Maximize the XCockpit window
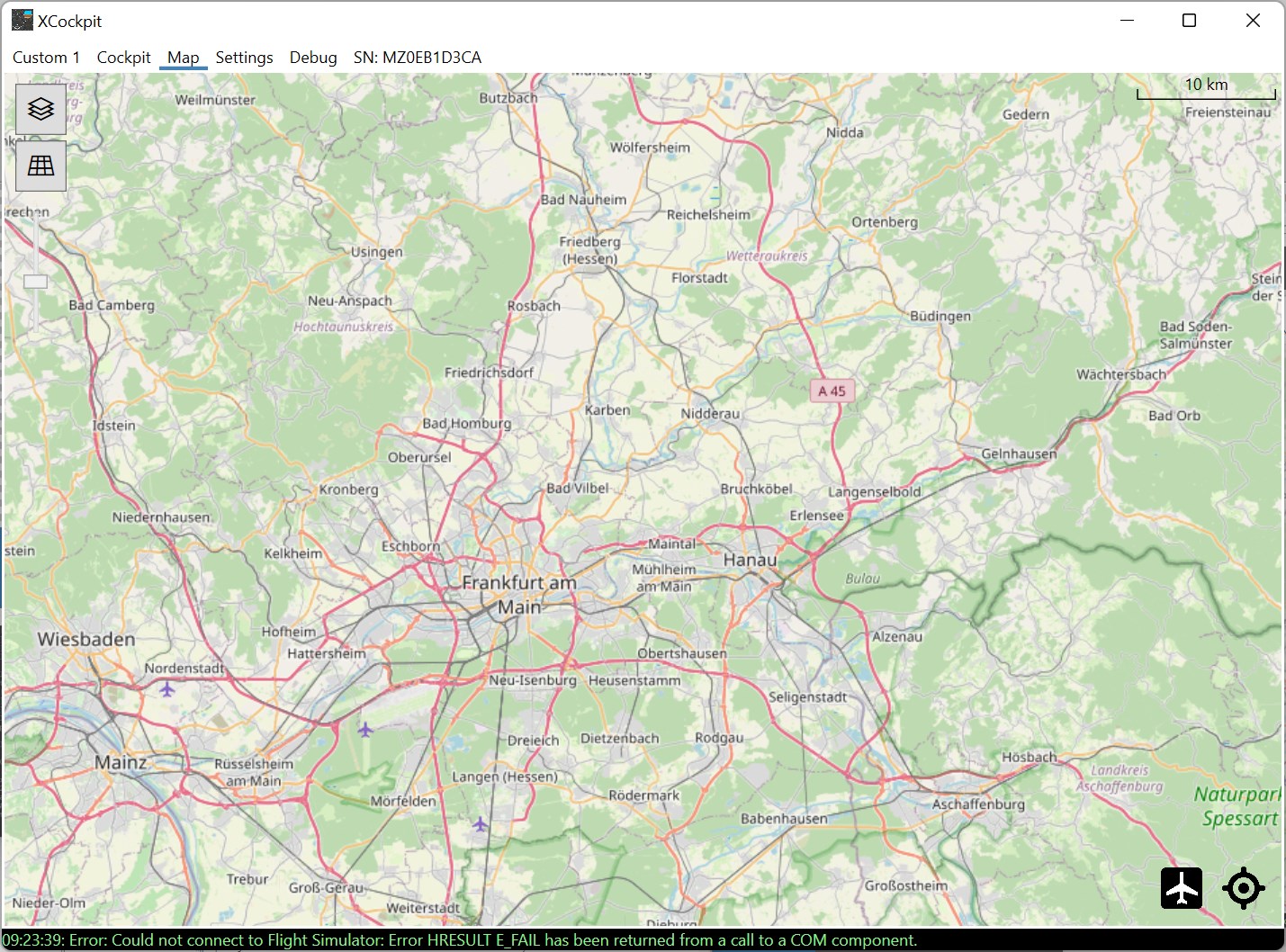Viewport: 1286px width, 952px height. click(x=1189, y=21)
